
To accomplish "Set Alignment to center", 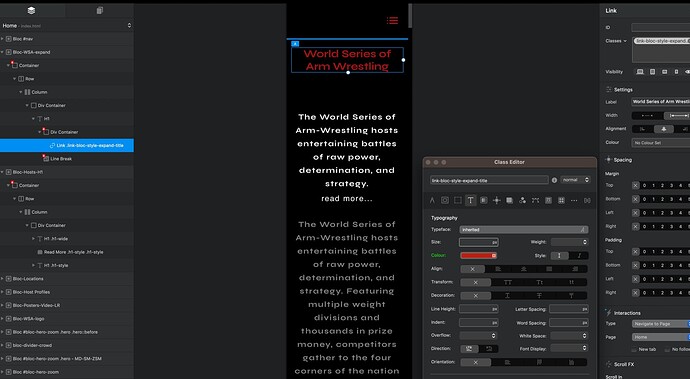I will point(664,129).
